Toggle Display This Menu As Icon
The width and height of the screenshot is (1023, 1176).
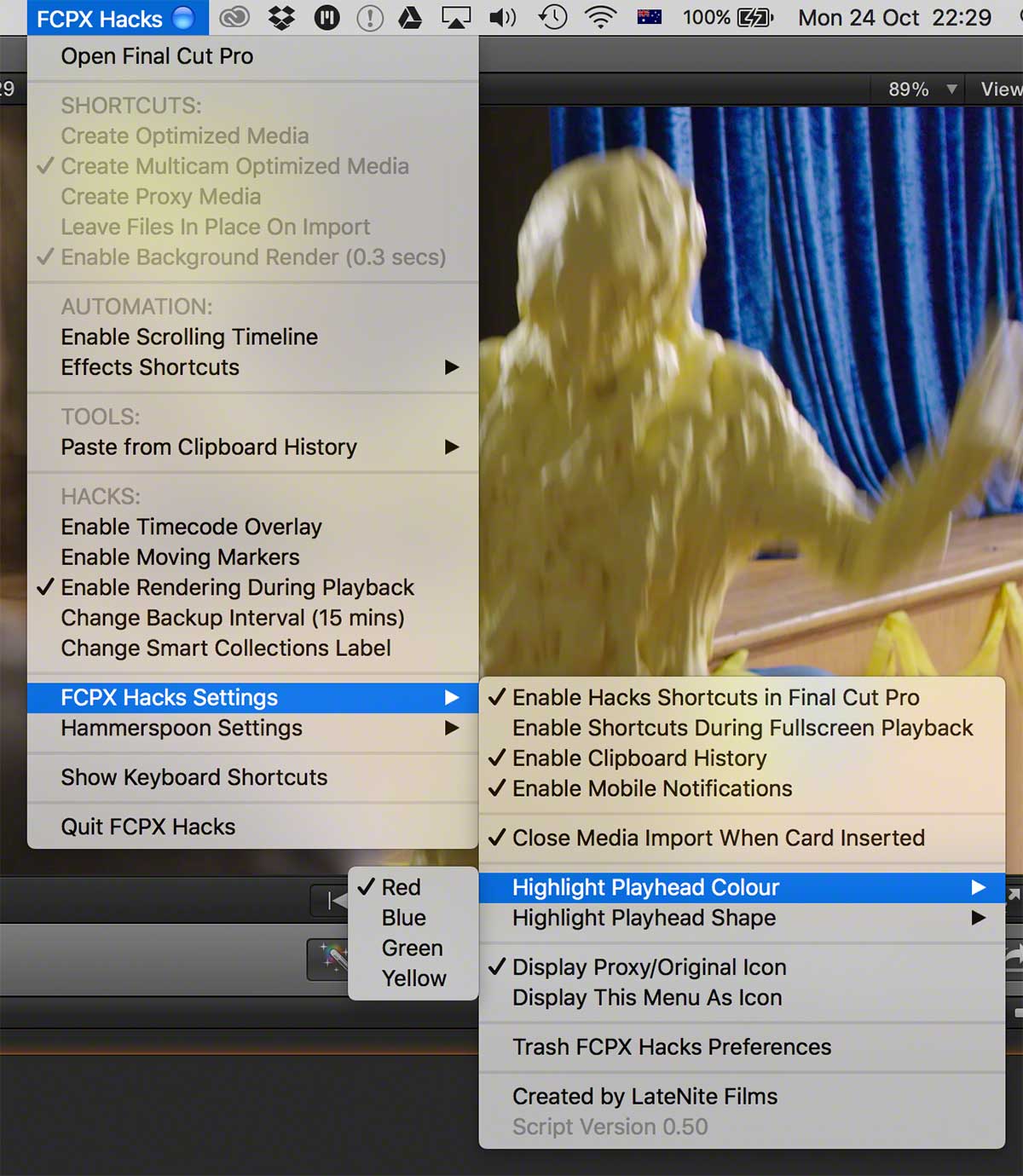click(x=743, y=998)
